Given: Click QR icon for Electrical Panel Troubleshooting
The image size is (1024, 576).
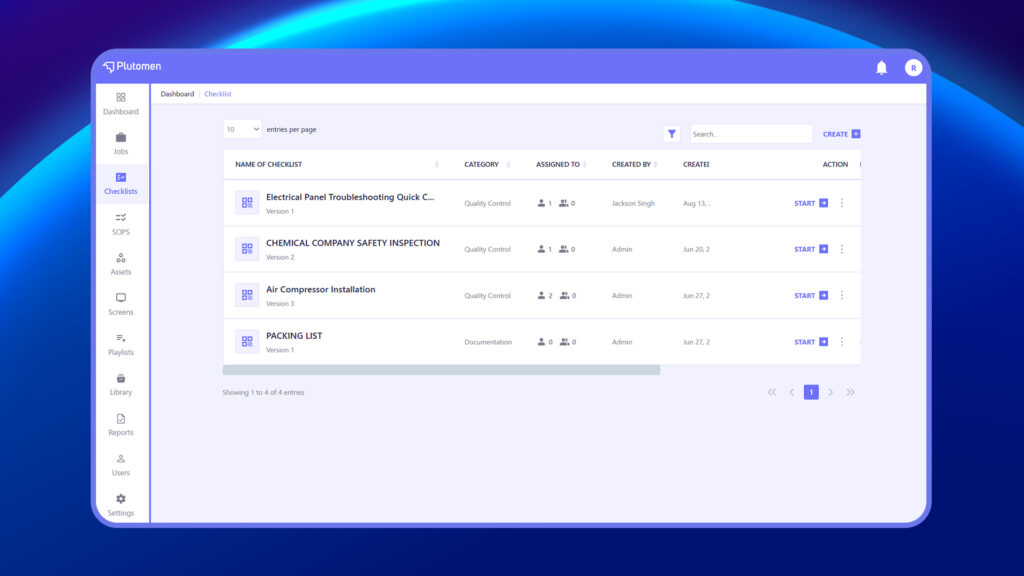Looking at the screenshot, I should [x=247, y=203].
